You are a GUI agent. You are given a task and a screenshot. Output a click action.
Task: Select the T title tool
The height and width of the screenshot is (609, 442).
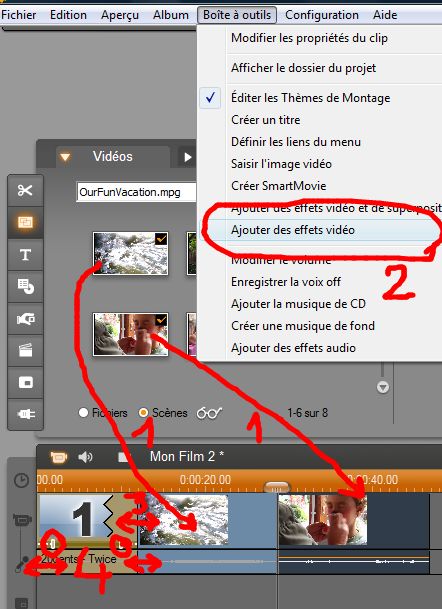[25, 254]
